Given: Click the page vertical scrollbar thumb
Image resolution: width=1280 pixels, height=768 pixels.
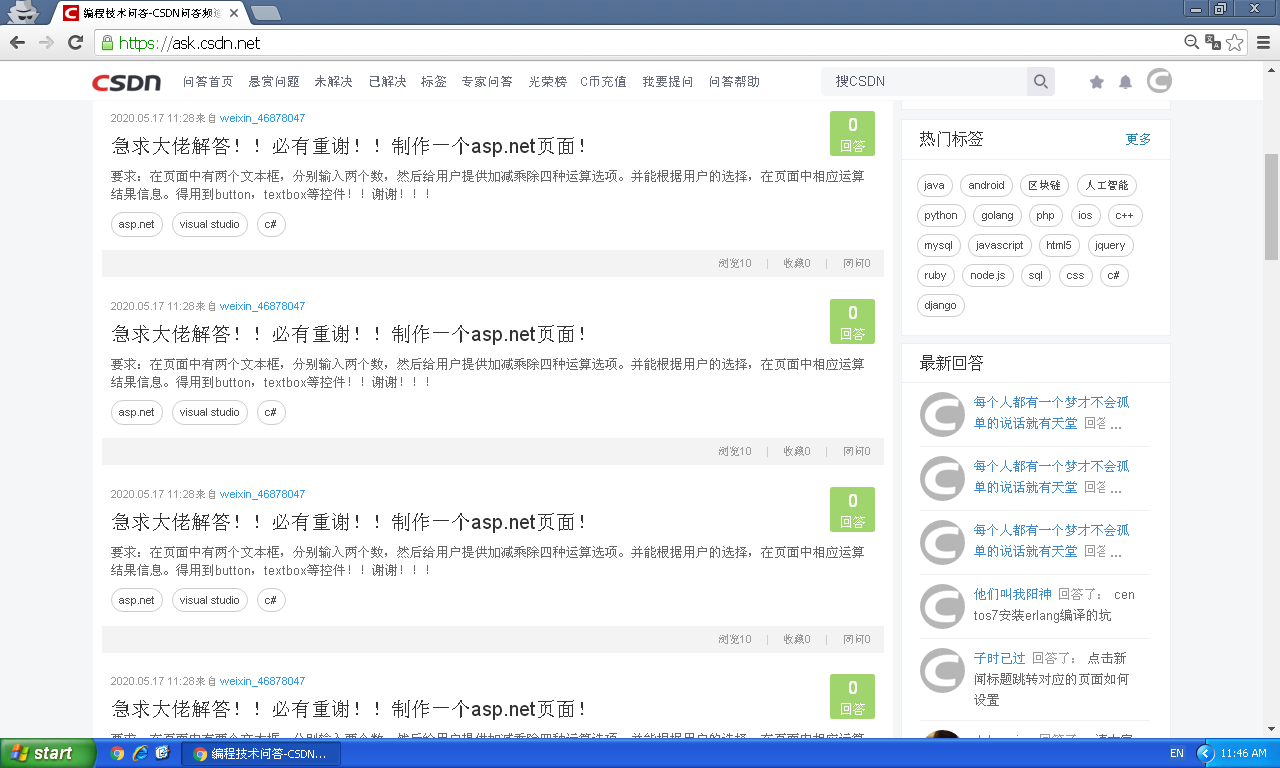Looking at the screenshot, I should tap(1271, 207).
